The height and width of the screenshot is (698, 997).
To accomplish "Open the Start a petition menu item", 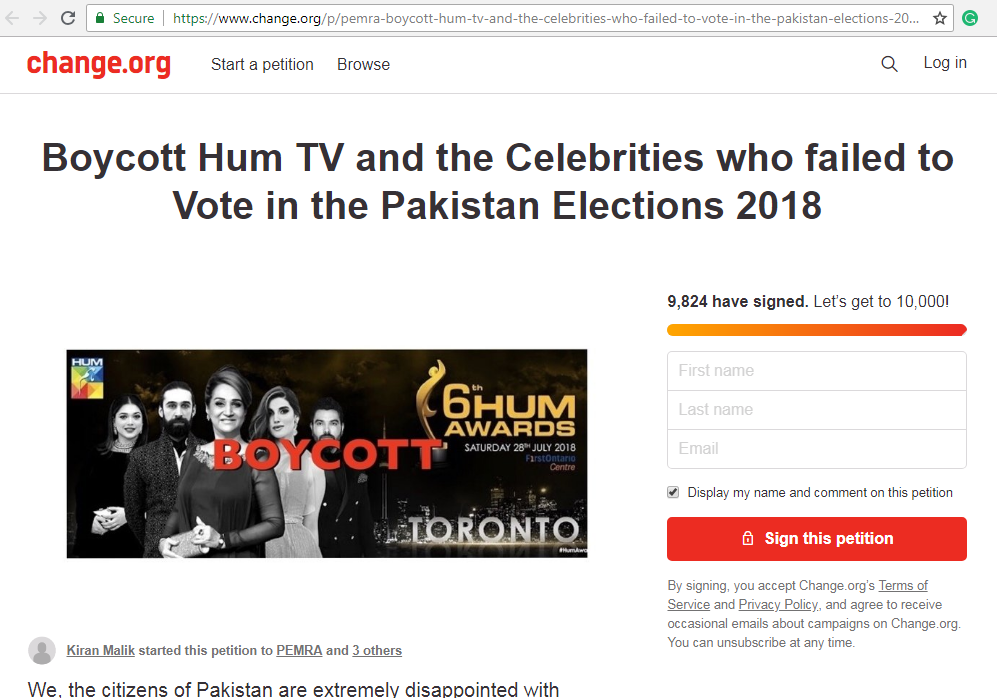I will coord(262,64).
